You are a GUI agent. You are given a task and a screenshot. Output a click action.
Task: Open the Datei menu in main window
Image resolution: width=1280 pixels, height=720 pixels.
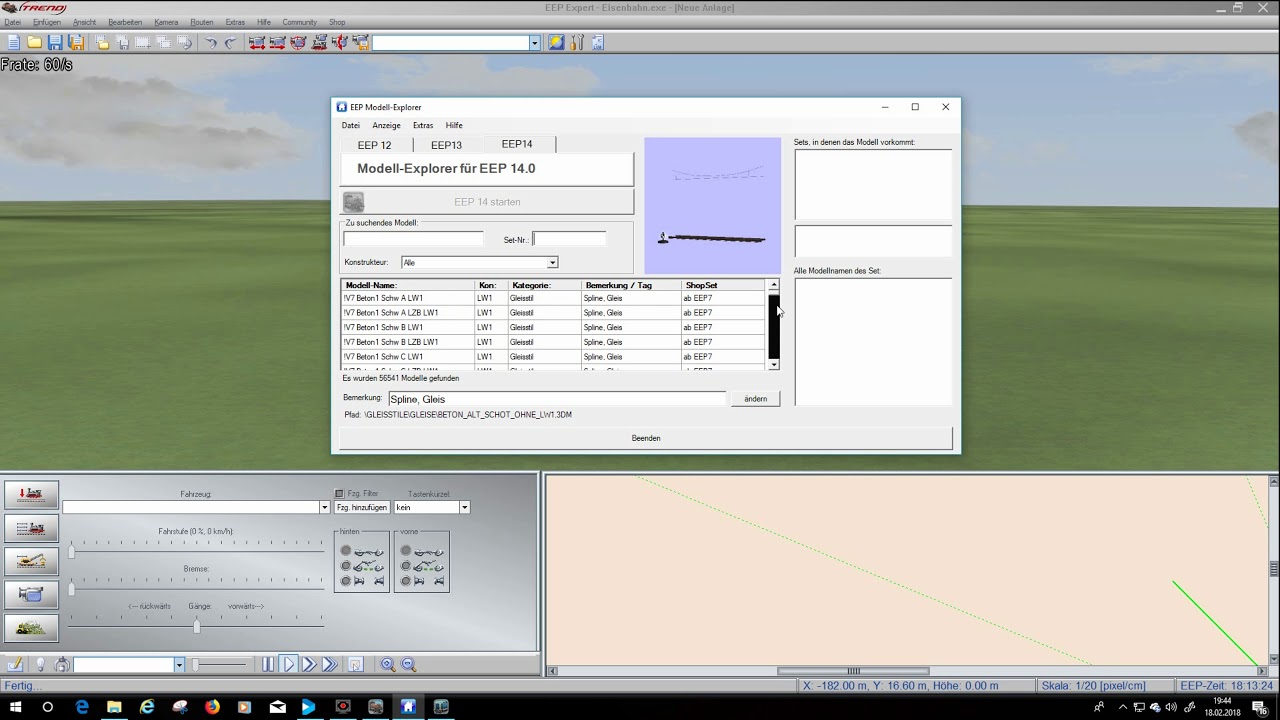coord(12,22)
